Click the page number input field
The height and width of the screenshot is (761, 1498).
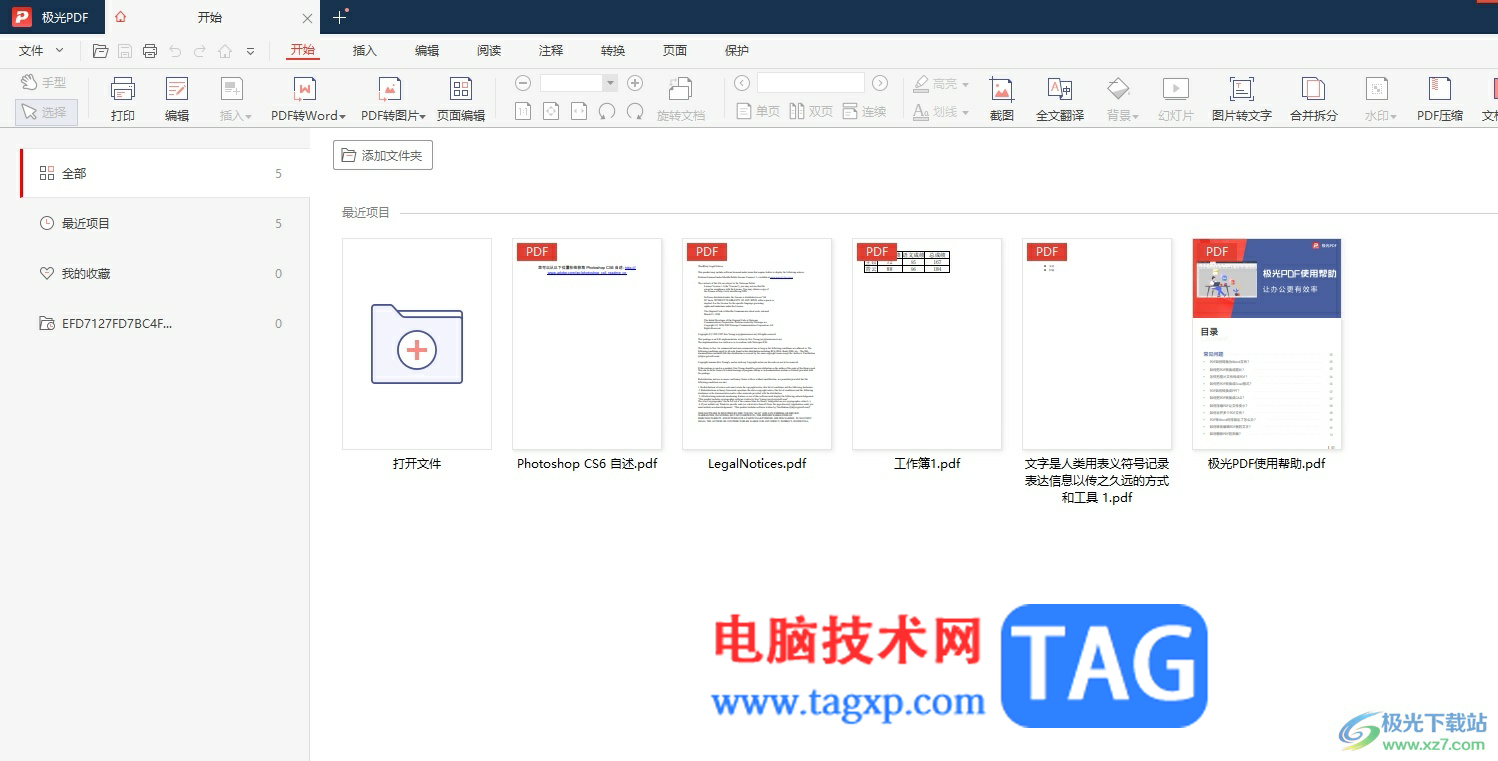(x=811, y=83)
